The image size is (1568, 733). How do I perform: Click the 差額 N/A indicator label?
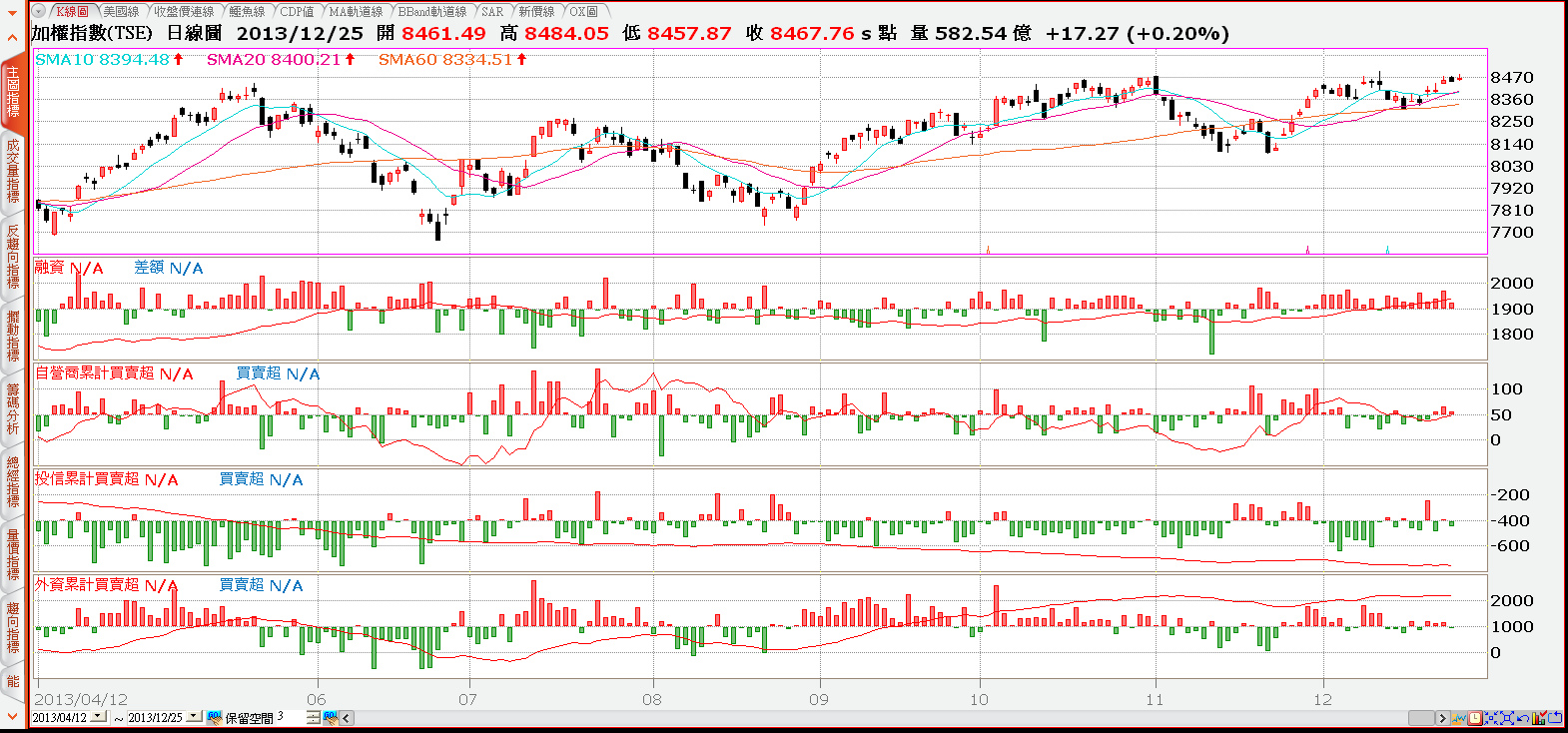point(169,268)
